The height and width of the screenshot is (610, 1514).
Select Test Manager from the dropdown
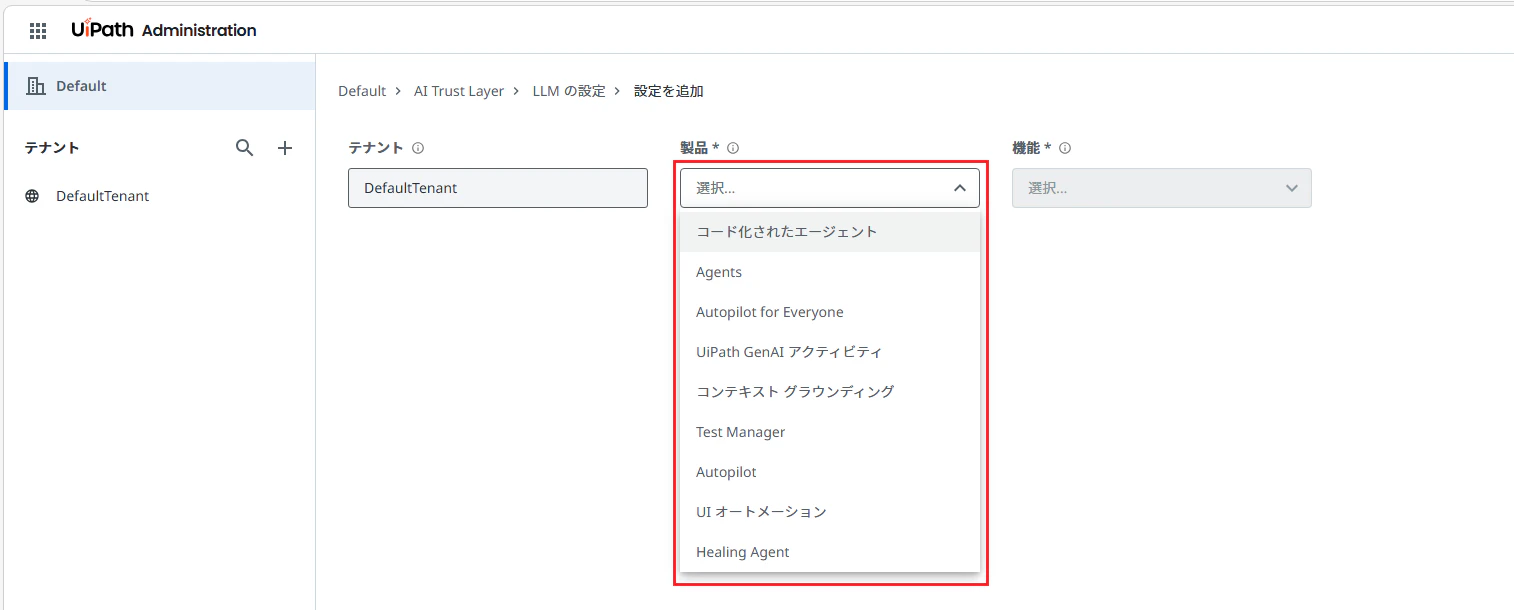click(830, 432)
